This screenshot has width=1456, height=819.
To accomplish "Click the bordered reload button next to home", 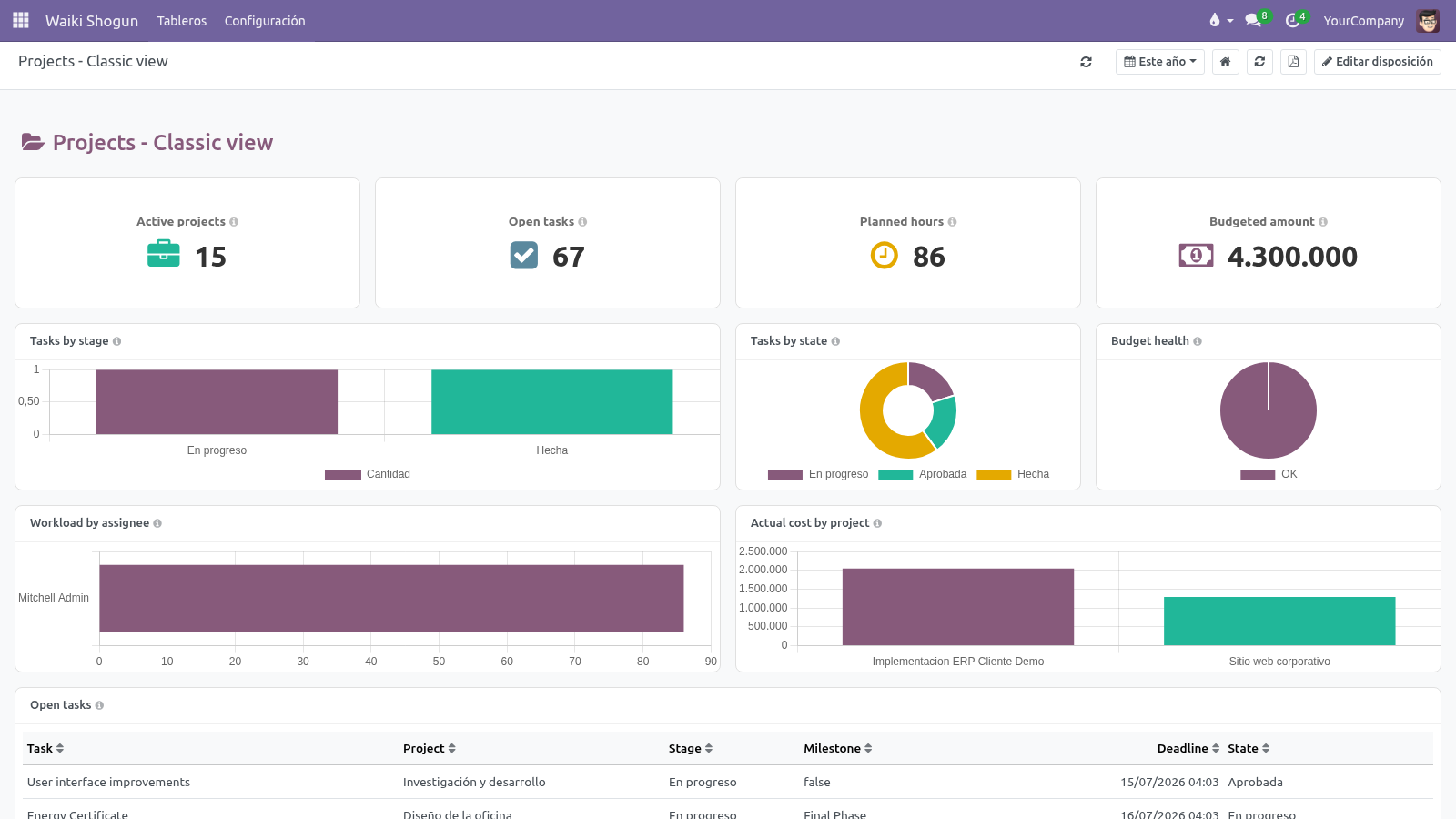I will pyautogui.click(x=1259, y=62).
